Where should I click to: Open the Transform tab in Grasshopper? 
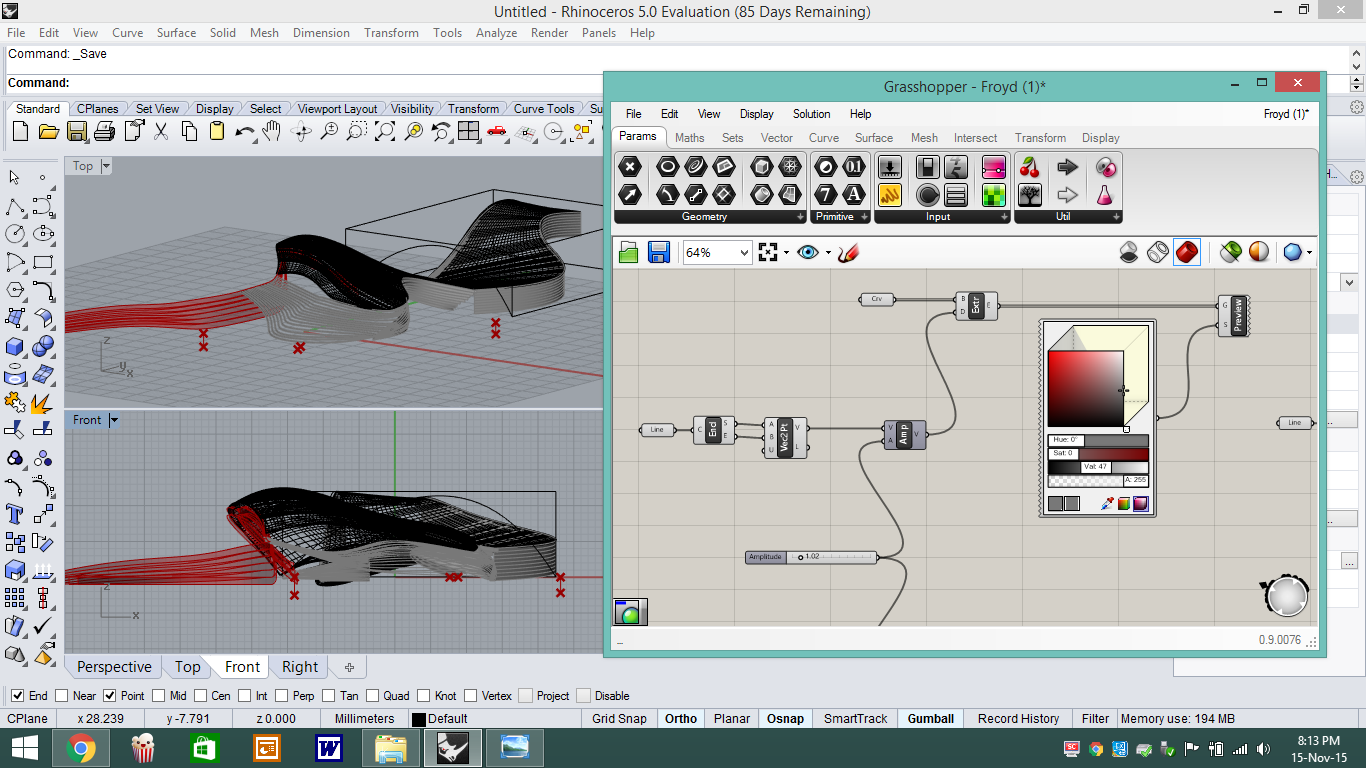pos(1040,138)
